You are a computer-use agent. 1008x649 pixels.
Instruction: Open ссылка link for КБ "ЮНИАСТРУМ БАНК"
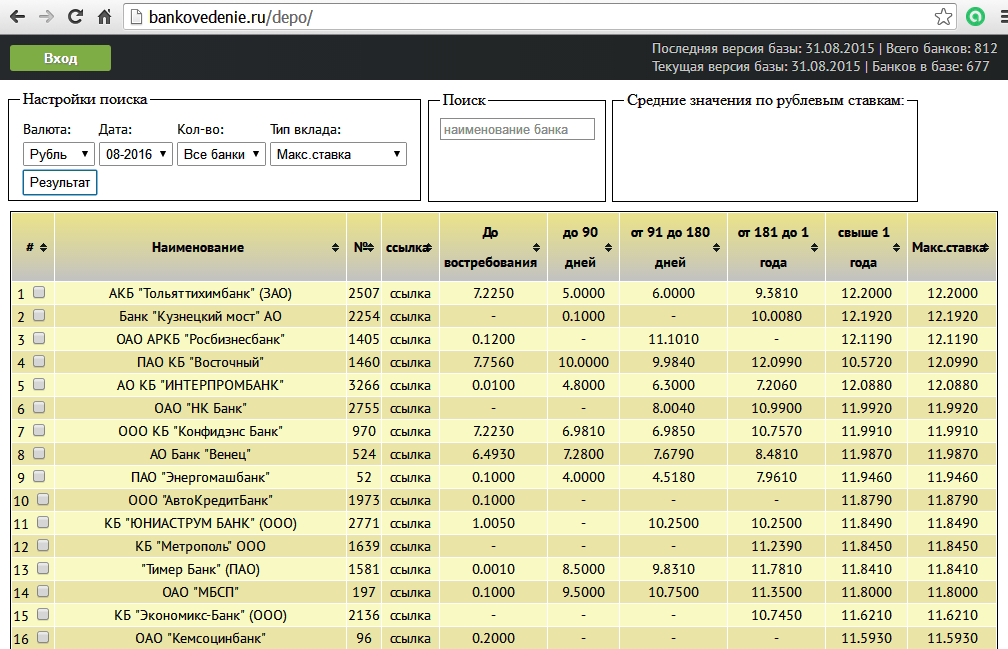coord(410,524)
